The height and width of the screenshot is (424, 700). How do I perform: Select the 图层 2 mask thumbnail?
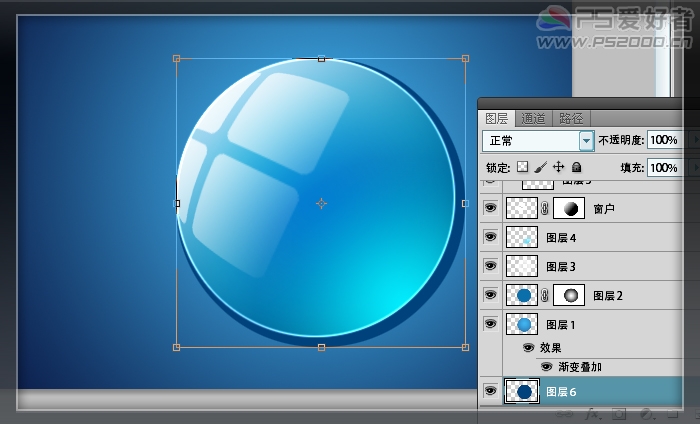(x=569, y=295)
